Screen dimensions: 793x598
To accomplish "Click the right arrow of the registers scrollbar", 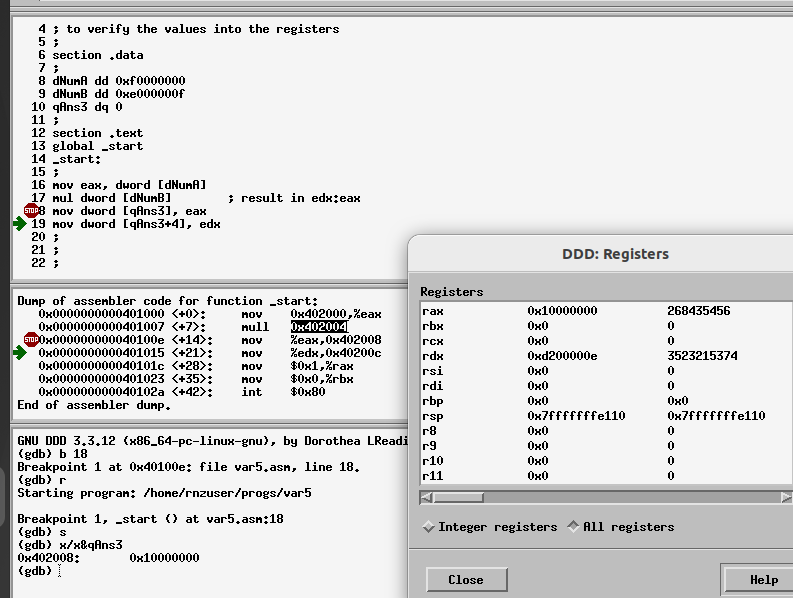I will [786, 497].
